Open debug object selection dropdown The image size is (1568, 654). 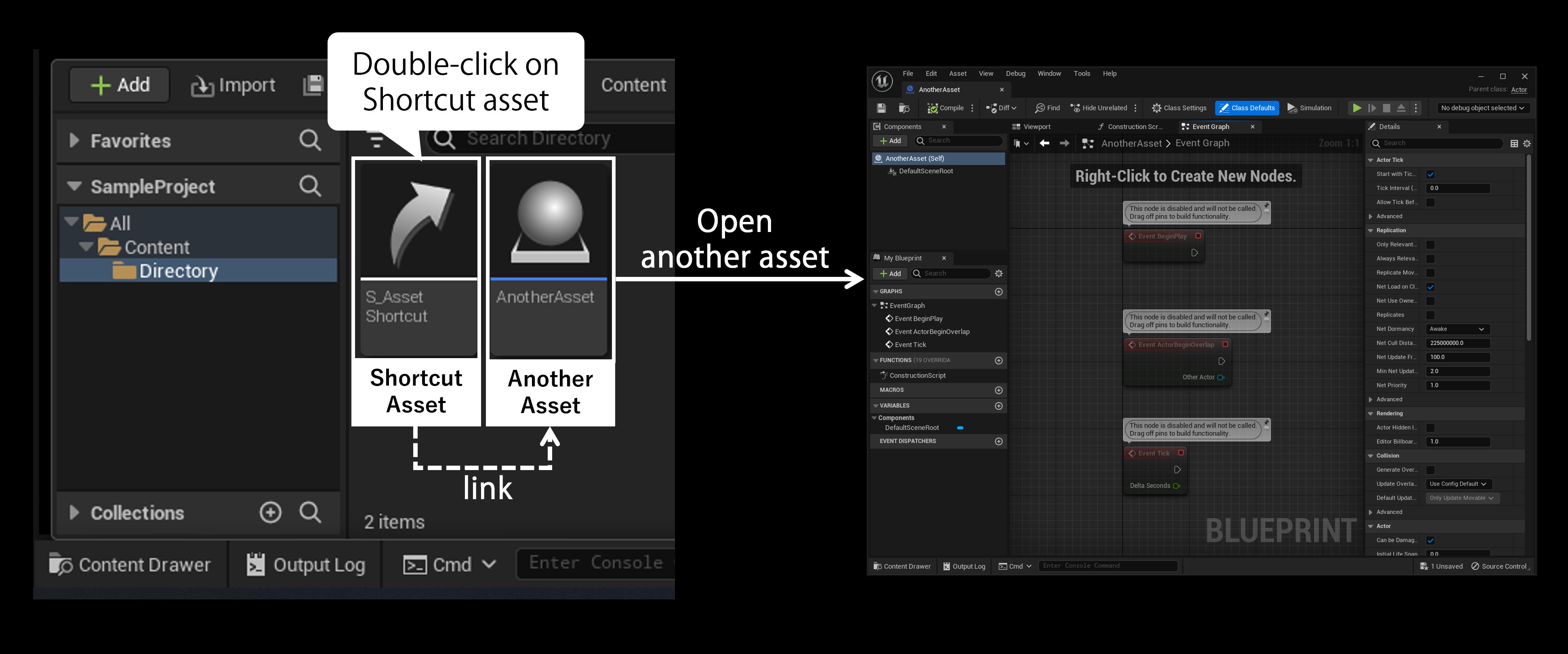coord(1482,108)
